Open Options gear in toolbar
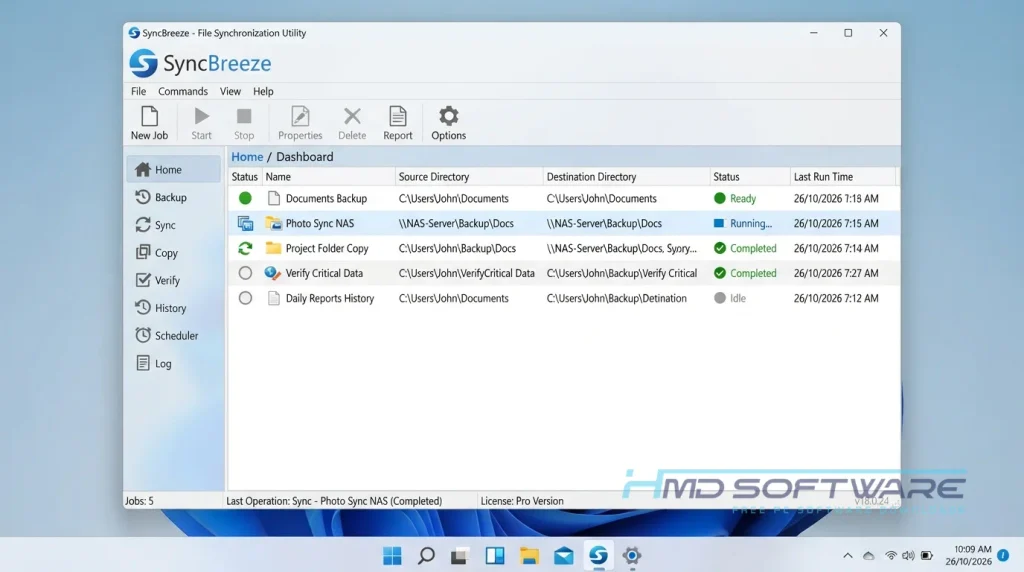Image resolution: width=1024 pixels, height=572 pixels. pyautogui.click(x=448, y=123)
